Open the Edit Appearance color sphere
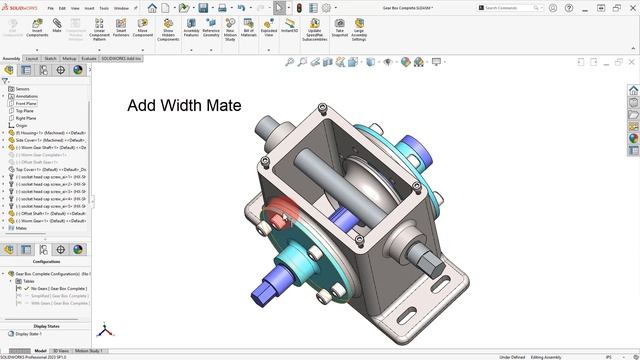The image size is (640, 360). (405, 62)
